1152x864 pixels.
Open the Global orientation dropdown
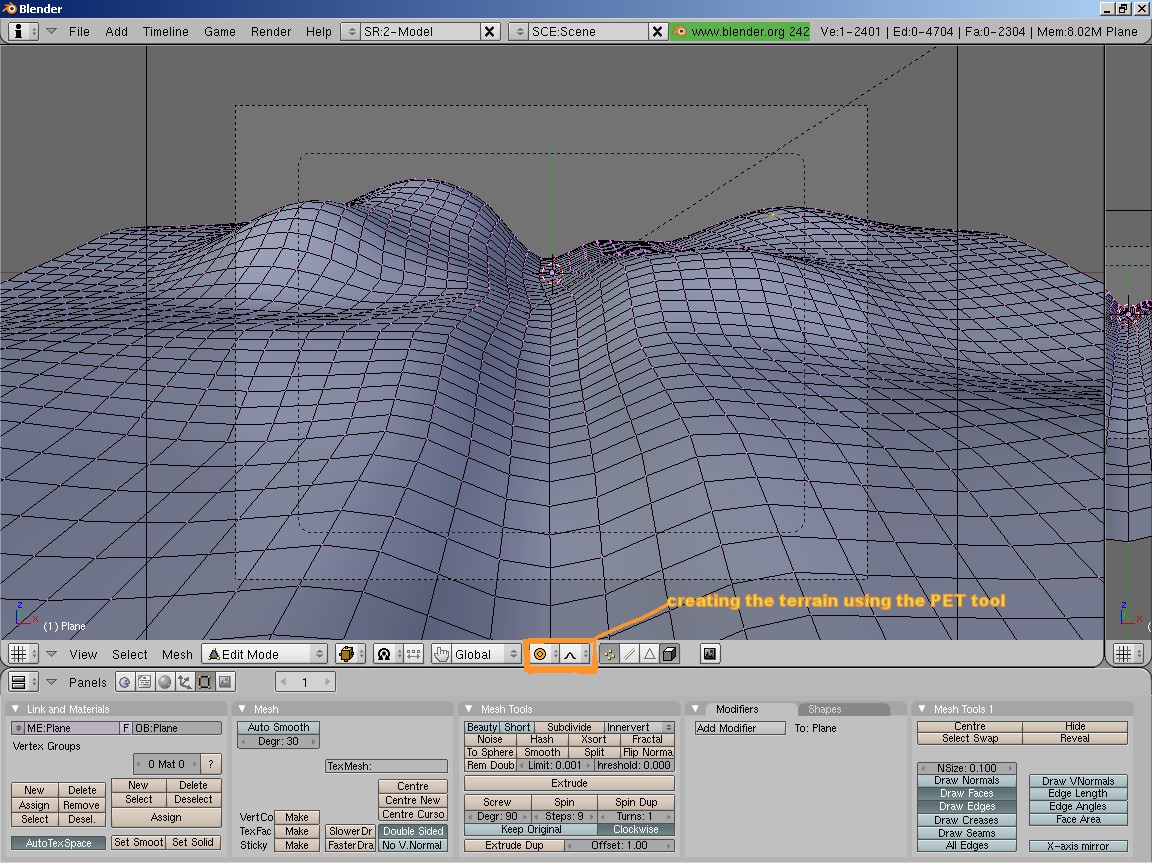[x=480, y=654]
